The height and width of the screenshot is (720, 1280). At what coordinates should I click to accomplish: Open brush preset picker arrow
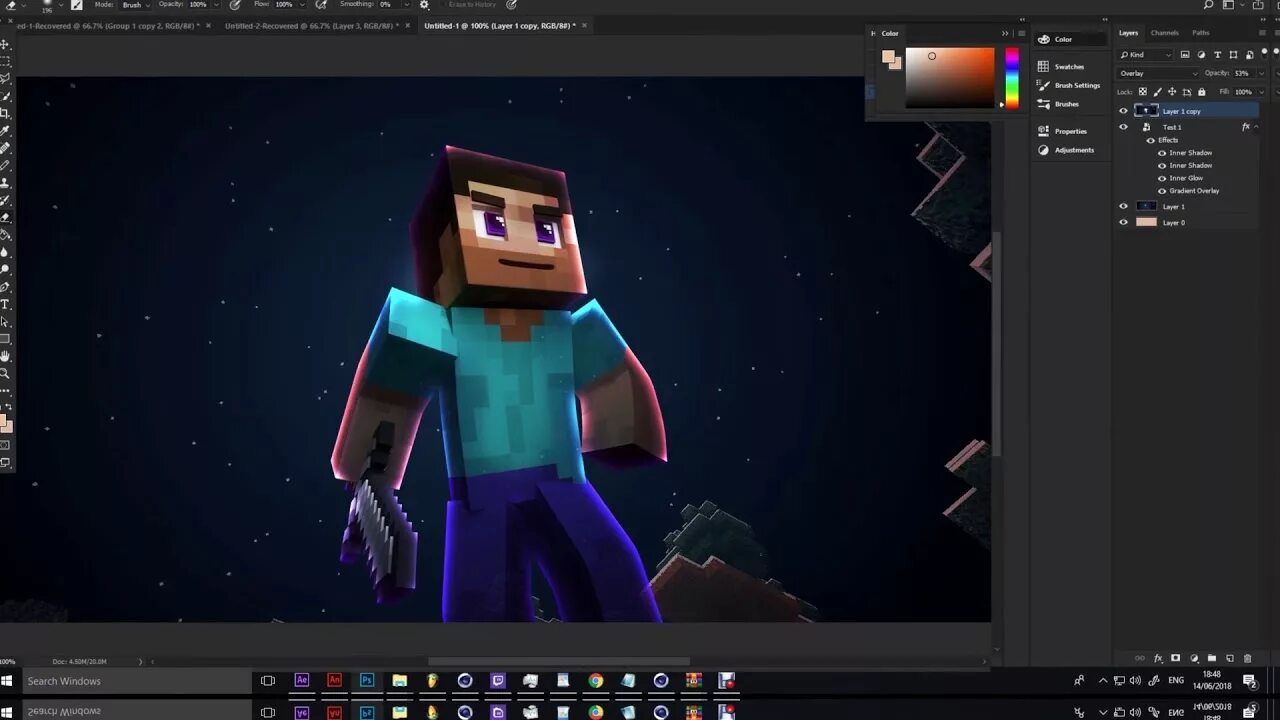(61, 5)
